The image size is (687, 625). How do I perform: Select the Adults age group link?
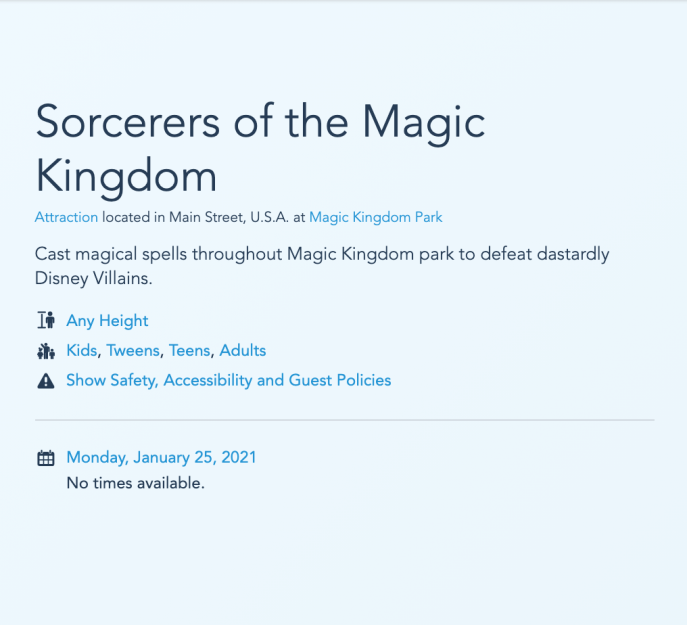click(x=243, y=351)
